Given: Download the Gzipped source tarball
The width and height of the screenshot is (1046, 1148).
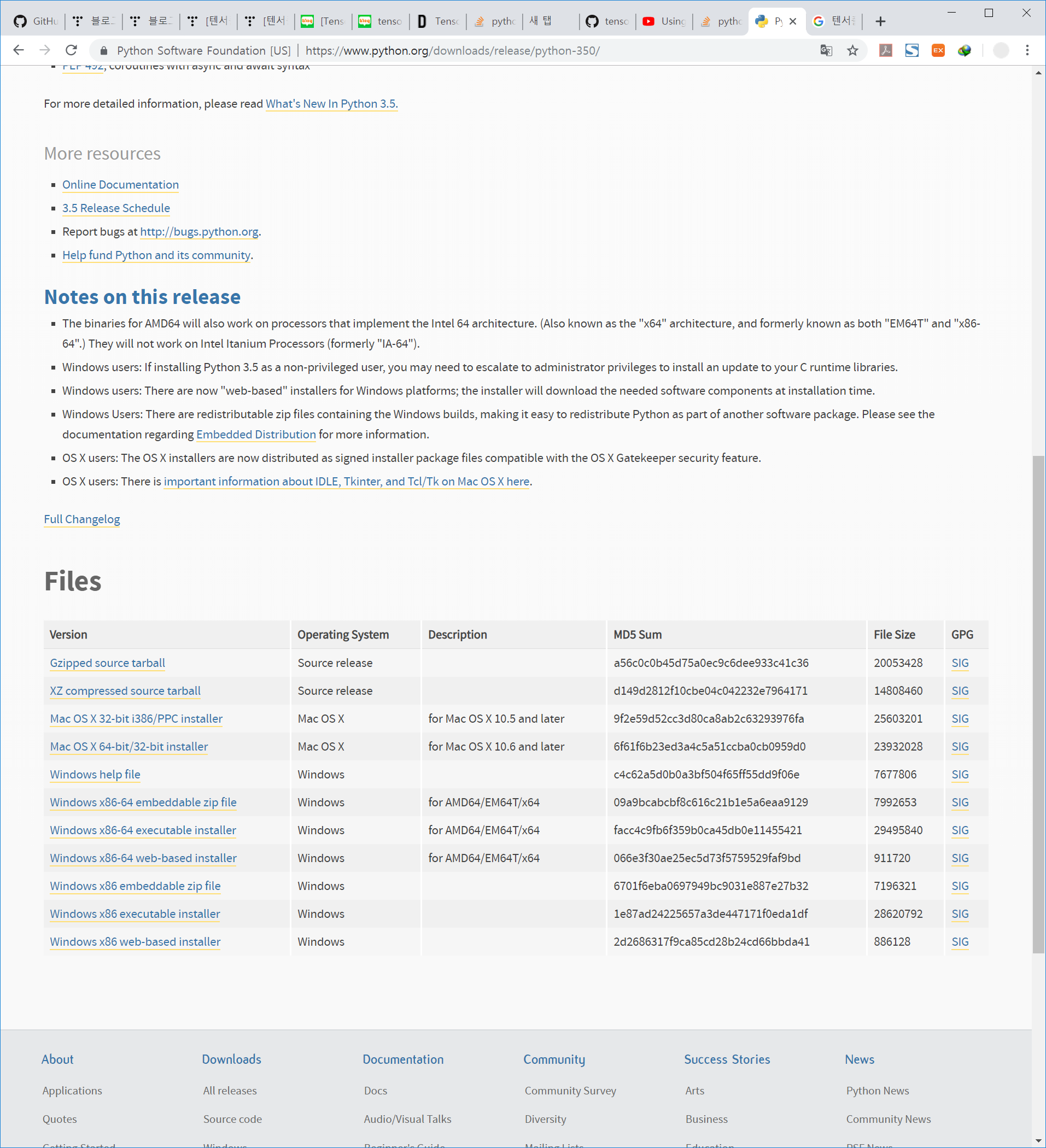Looking at the screenshot, I should [x=107, y=663].
